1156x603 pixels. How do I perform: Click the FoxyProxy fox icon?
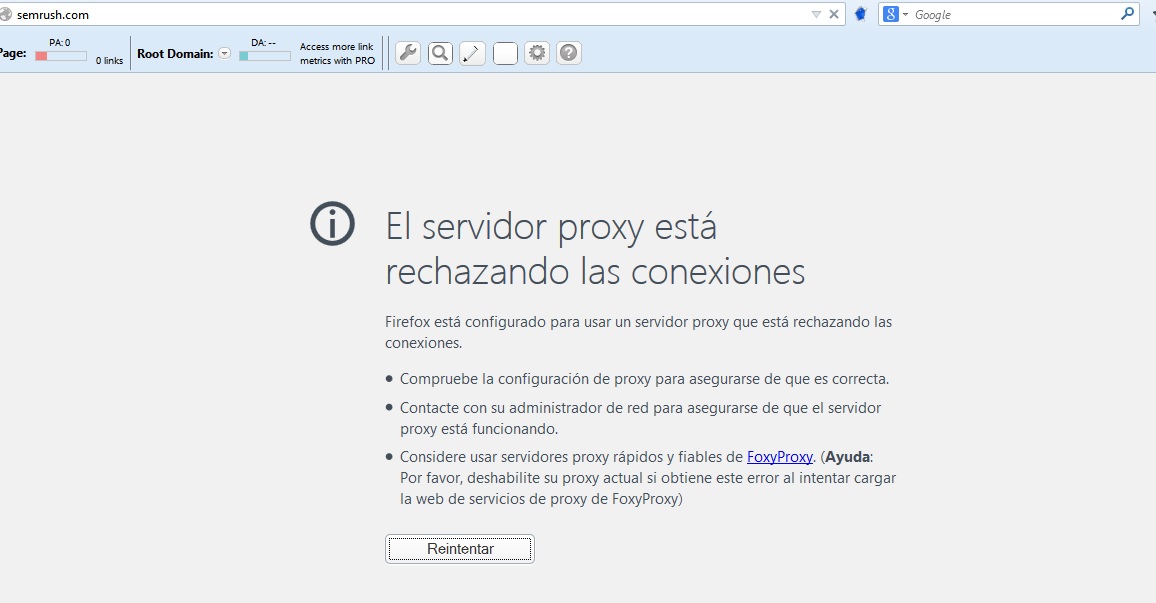click(861, 14)
